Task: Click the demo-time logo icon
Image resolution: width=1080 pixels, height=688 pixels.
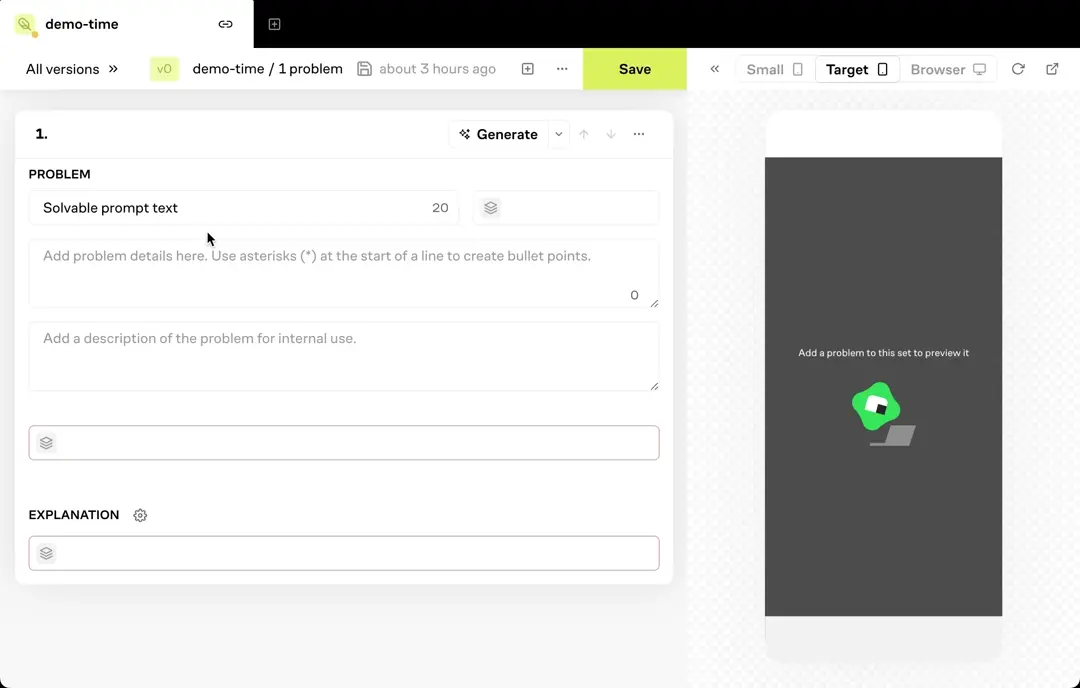Action: (25, 25)
